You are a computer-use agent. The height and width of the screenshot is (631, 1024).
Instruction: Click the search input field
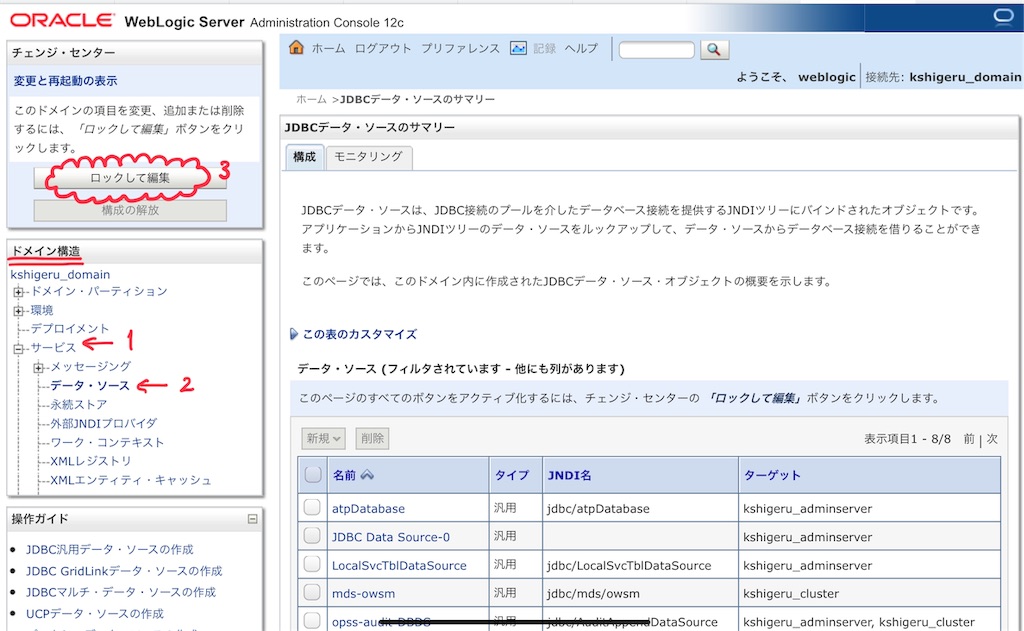pos(656,50)
